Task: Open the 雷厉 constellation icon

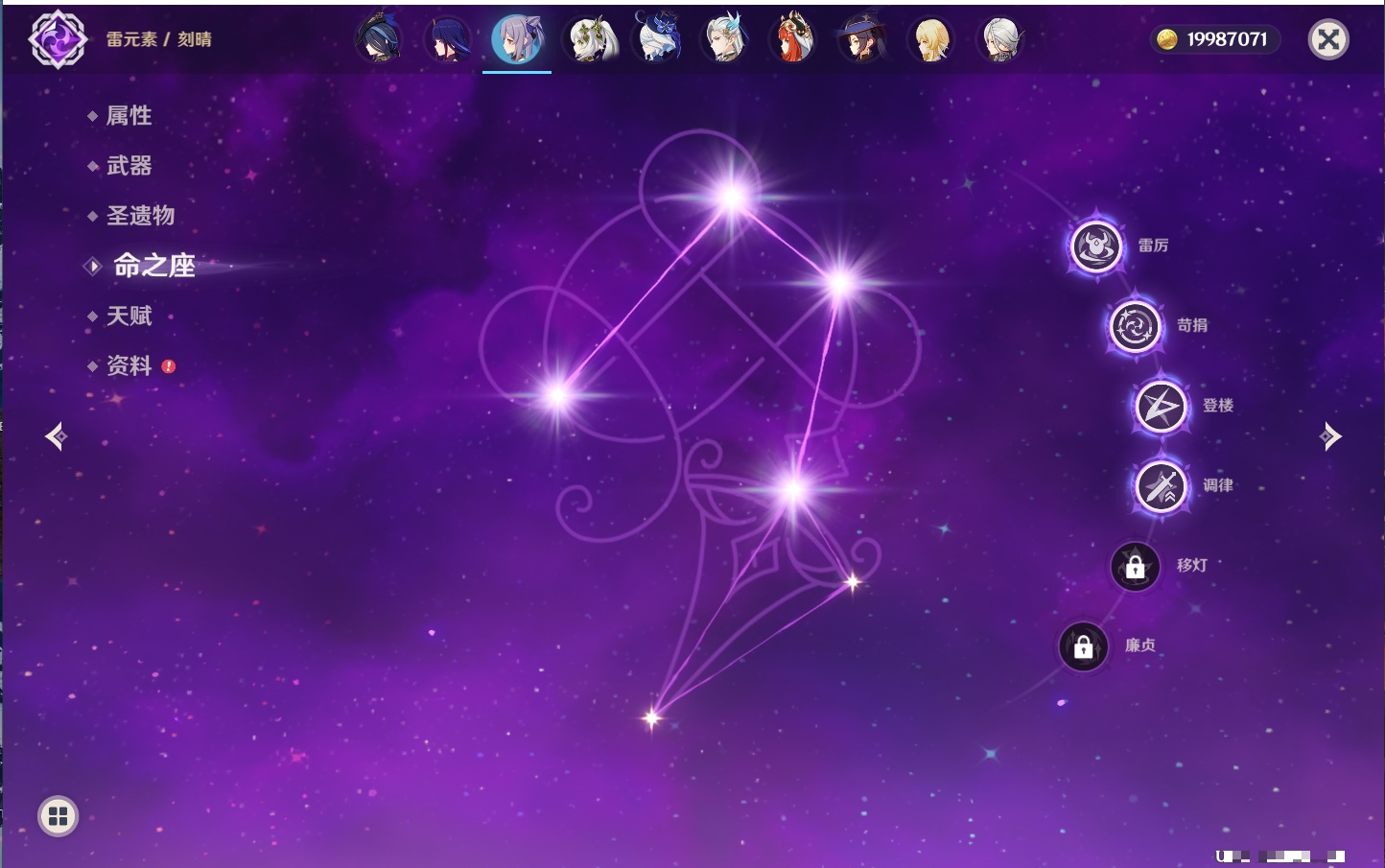Action: pos(1095,246)
